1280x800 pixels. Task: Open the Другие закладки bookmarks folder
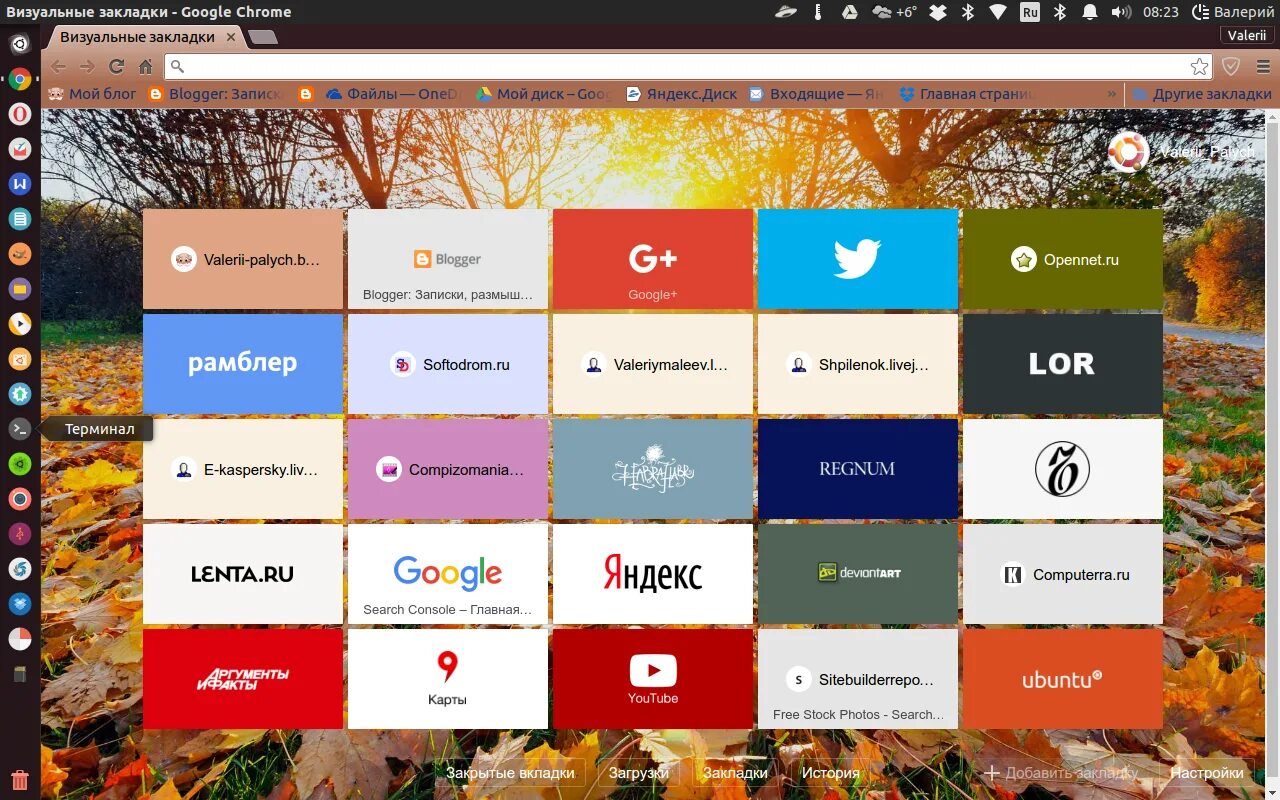point(1203,94)
